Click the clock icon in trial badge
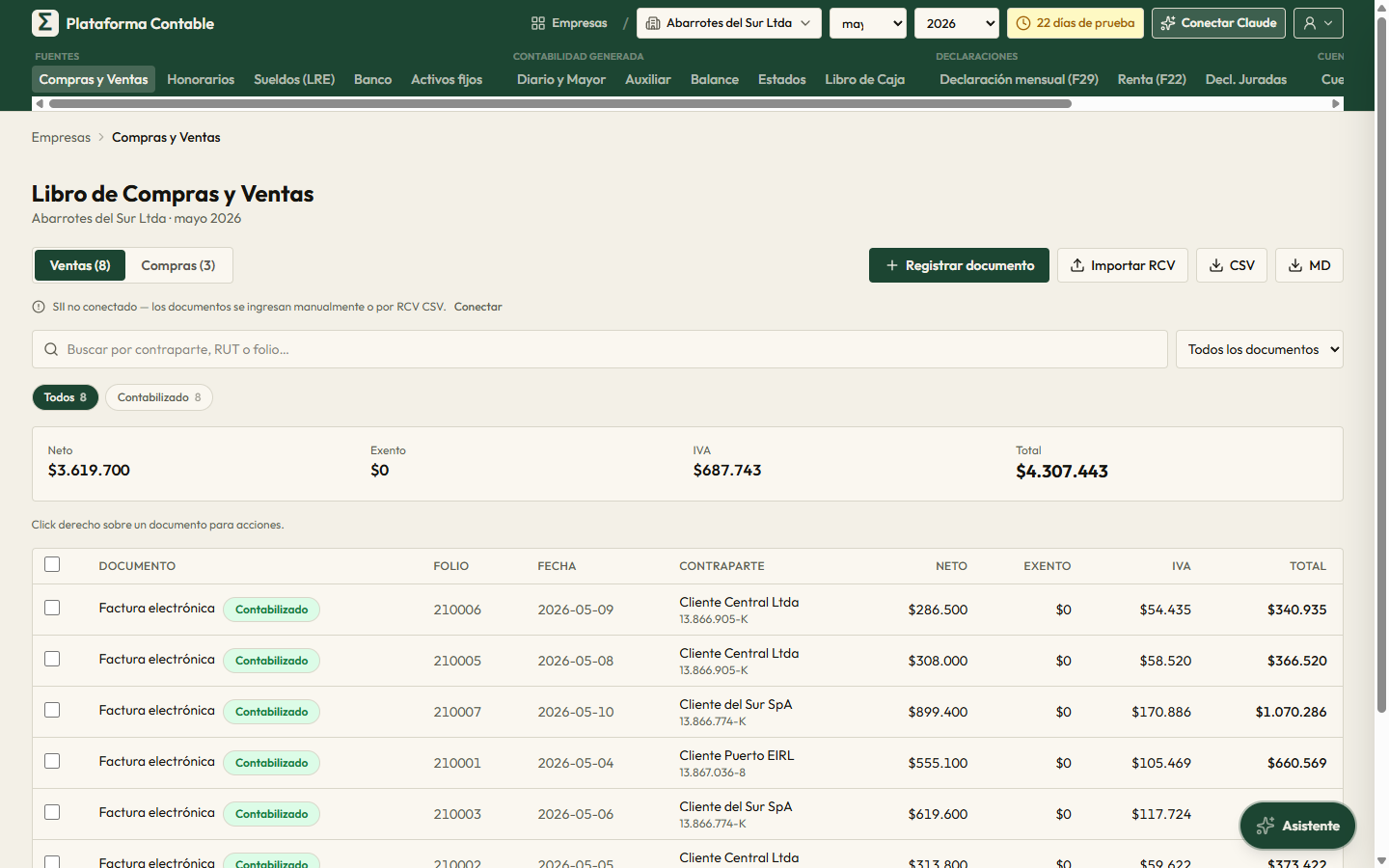Screen dimensions: 1389x868 (1023, 23)
